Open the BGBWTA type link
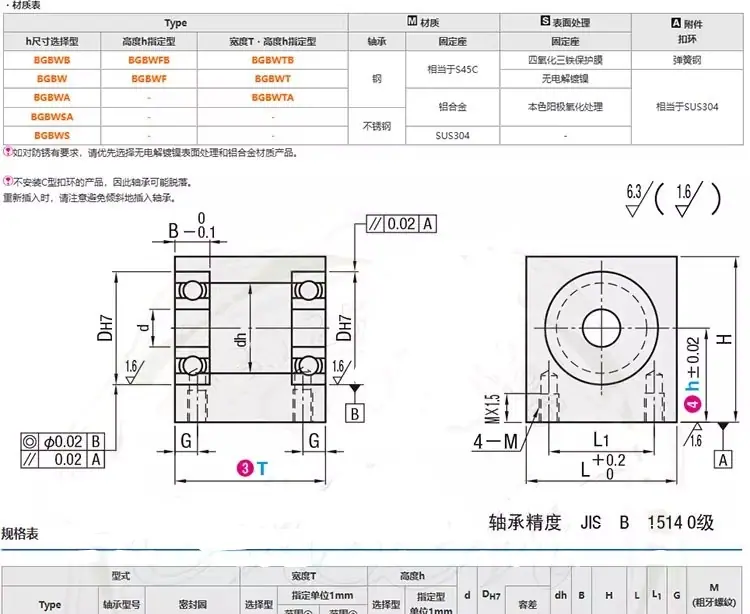 click(273, 98)
